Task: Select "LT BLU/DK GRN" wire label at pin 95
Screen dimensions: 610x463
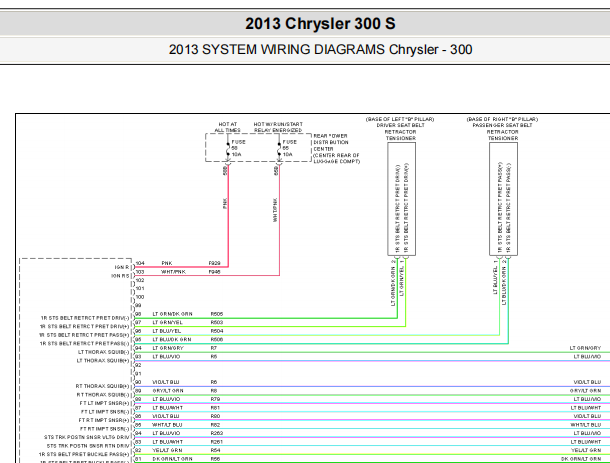Action: 172,340
